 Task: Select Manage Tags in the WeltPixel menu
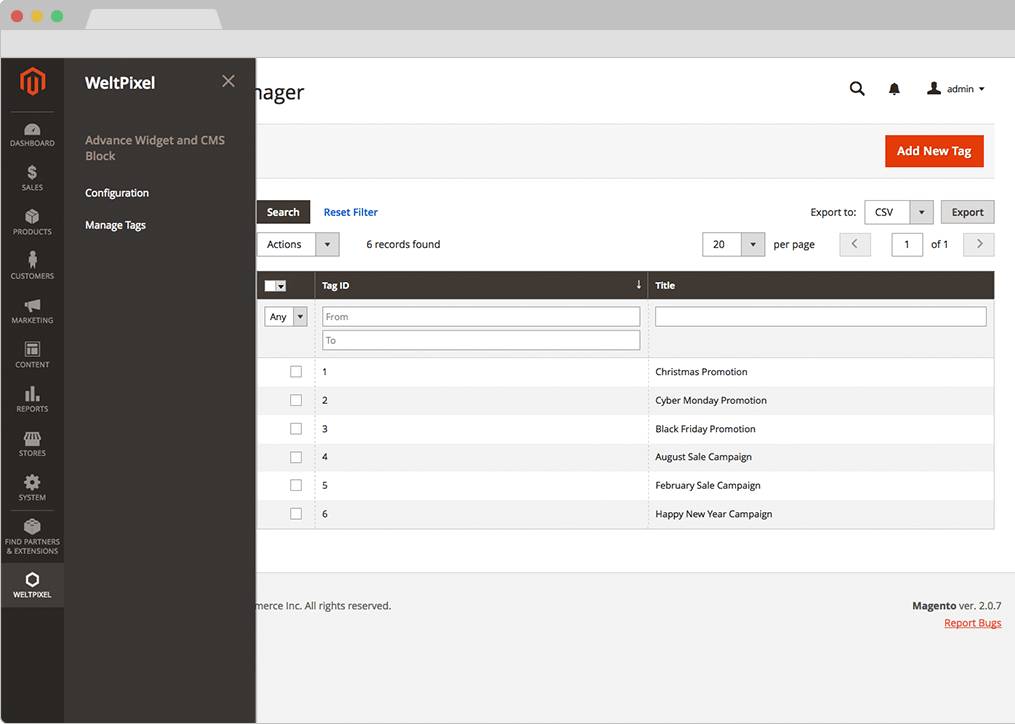pos(115,225)
